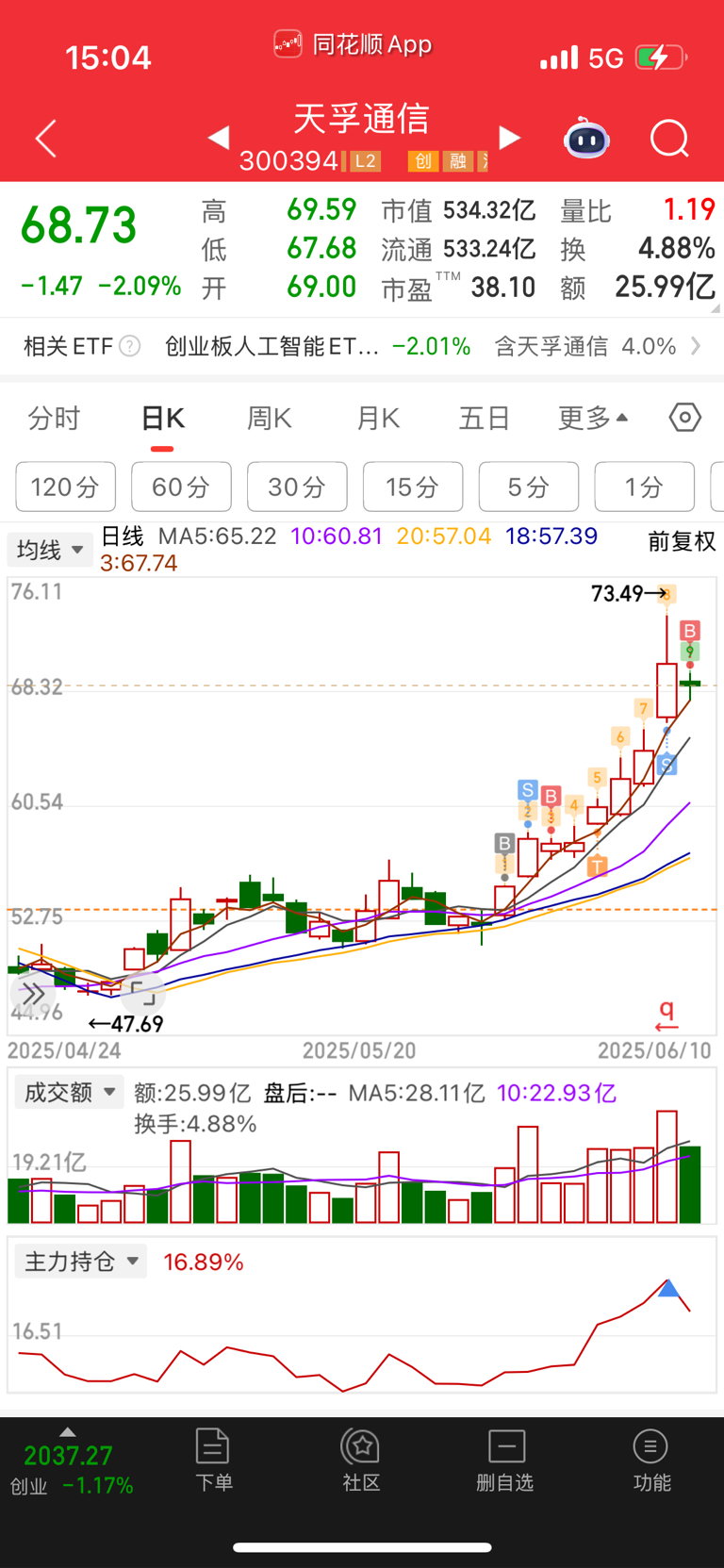Tap the L2 level badge
Viewport: 724px width, 1568px height.
tap(365, 161)
